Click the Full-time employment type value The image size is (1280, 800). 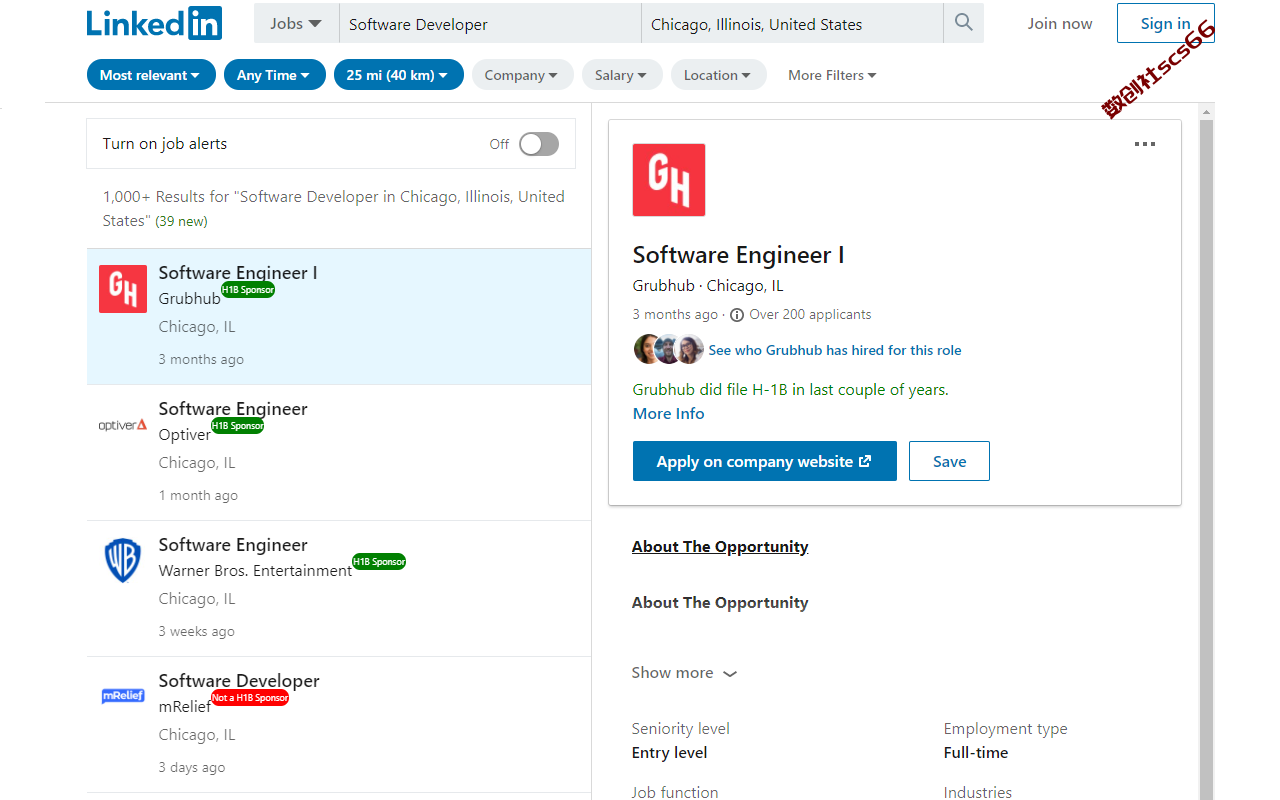(976, 752)
